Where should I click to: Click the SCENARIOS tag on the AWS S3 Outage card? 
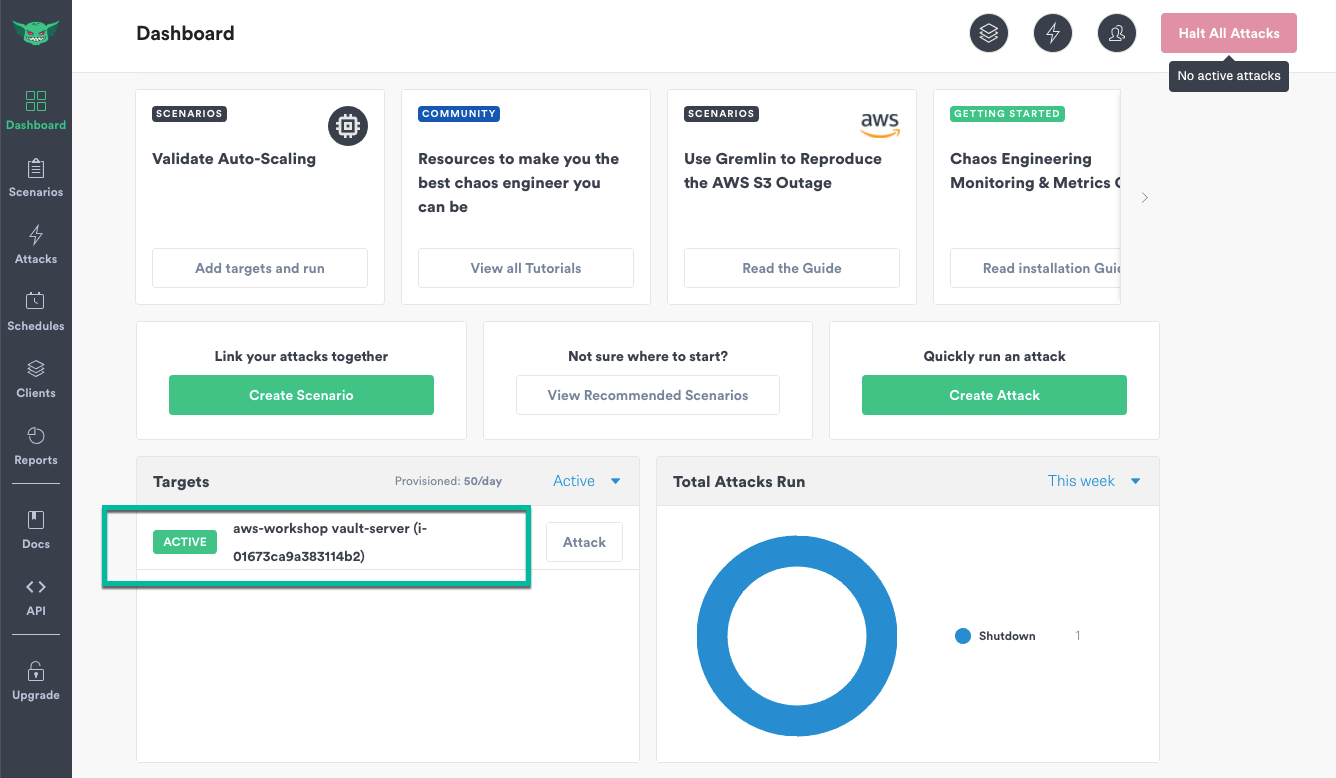click(x=721, y=114)
